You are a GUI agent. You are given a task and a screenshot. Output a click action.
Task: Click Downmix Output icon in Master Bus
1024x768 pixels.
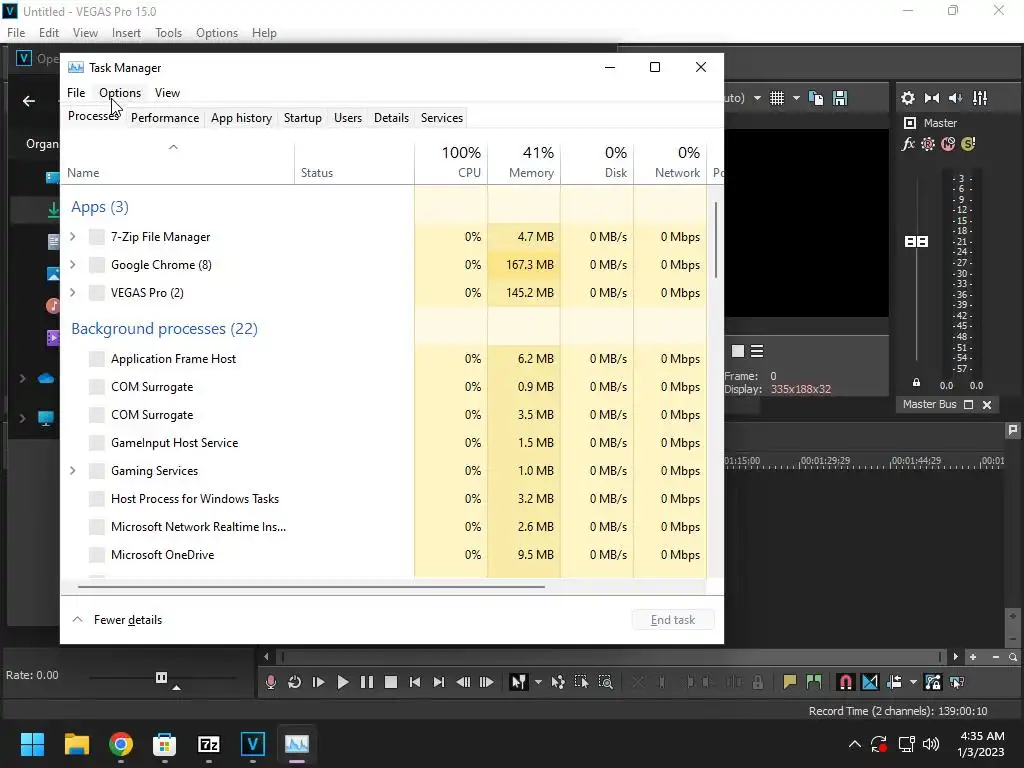(932, 98)
